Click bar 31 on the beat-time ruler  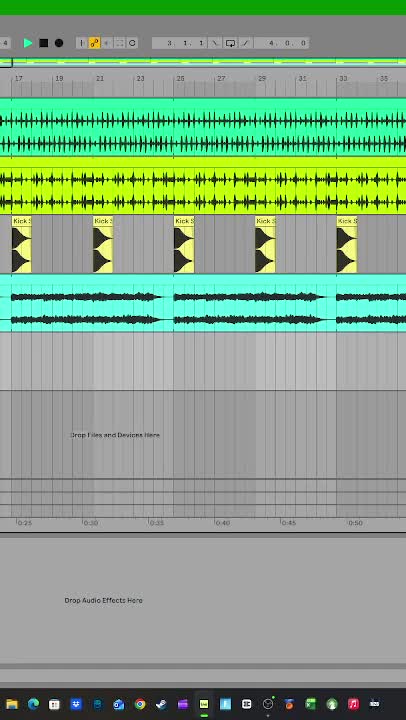[302, 79]
